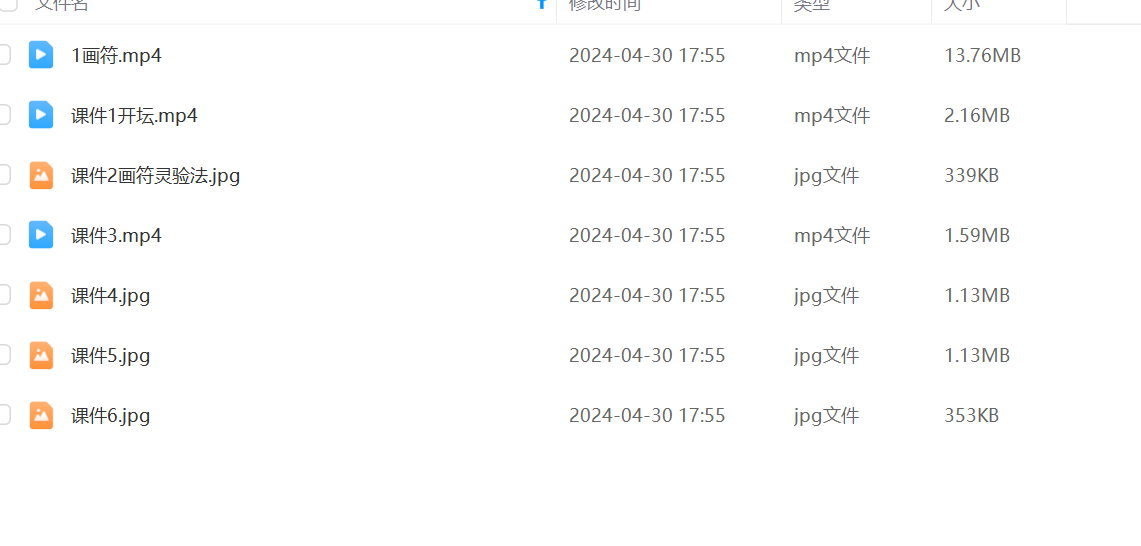Sort by the 大小 column header
Image resolution: width=1141 pixels, height=546 pixels.
[x=962, y=4]
